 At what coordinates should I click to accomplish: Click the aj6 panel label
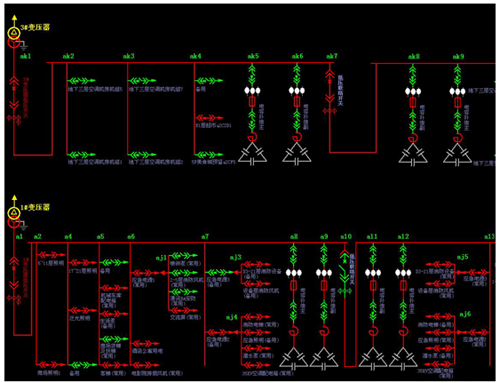click(x=465, y=314)
